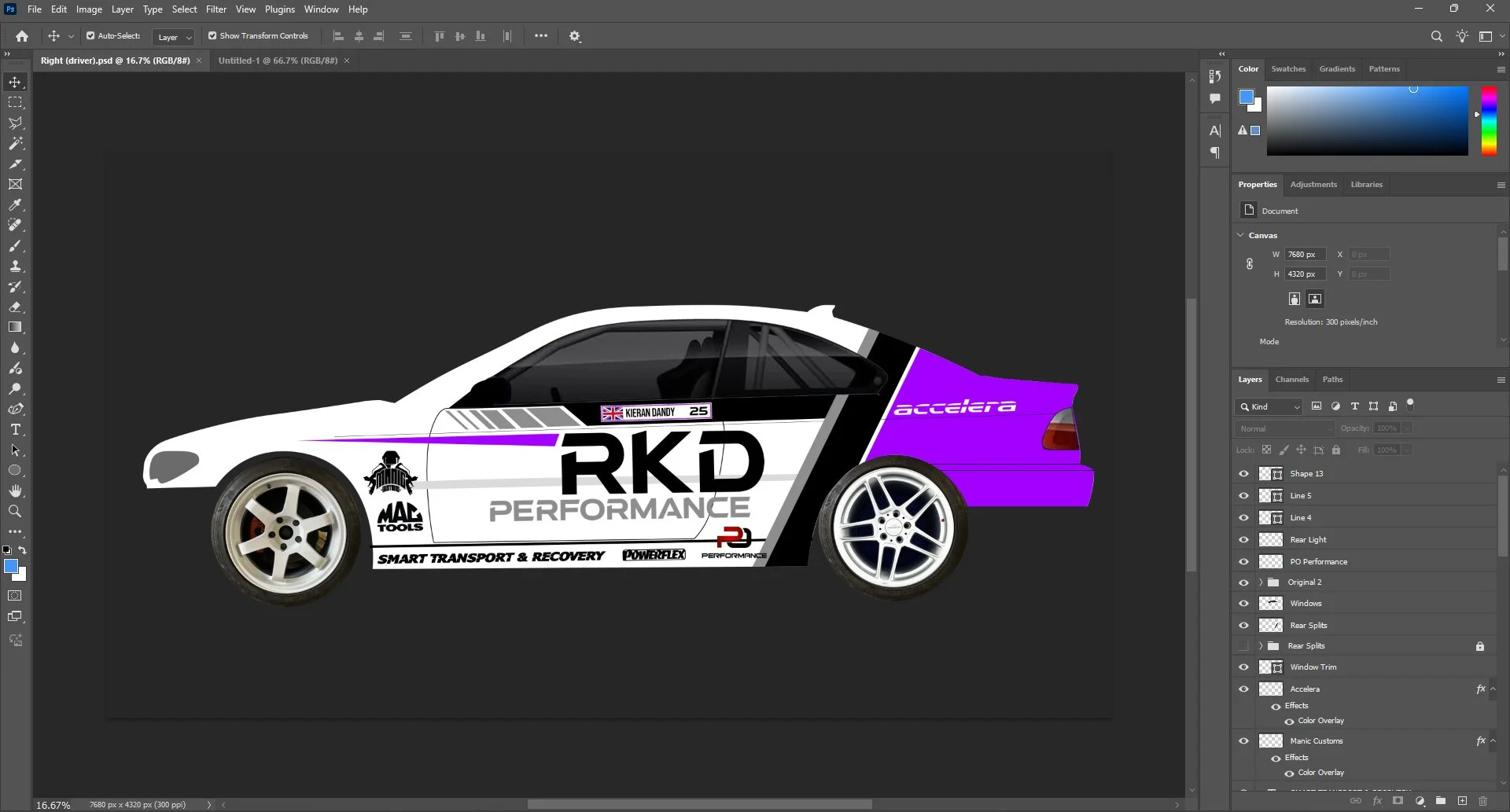This screenshot has height=812, width=1510.
Task: Set canvas to portrait orientation
Action: coord(1295,299)
